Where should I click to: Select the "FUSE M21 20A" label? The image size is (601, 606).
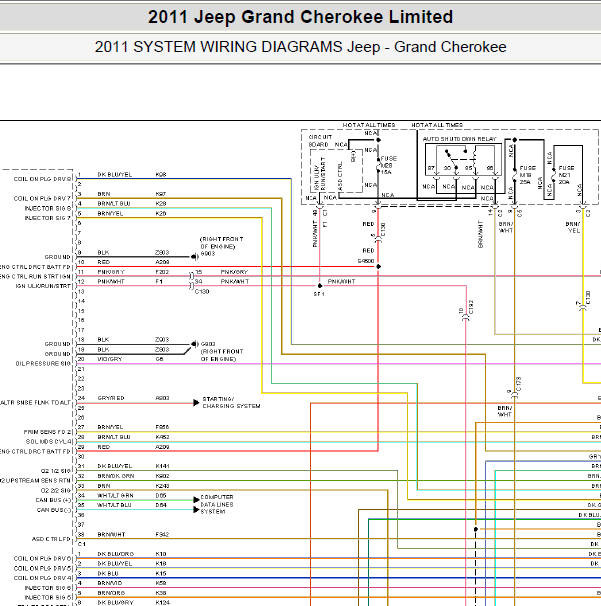point(566,175)
